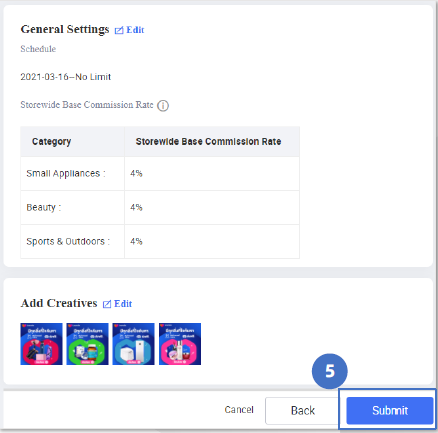Open the third creative thumbnail with white appliances
This screenshot has width=438, height=433.
click(x=133, y=344)
